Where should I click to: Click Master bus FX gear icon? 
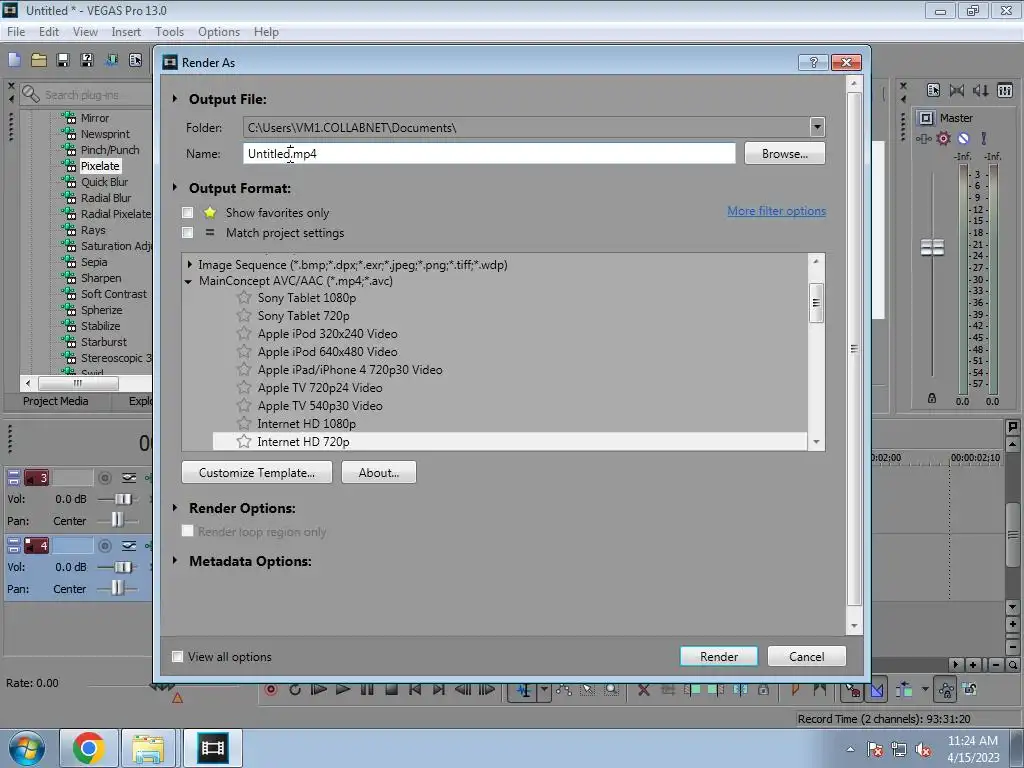943,138
